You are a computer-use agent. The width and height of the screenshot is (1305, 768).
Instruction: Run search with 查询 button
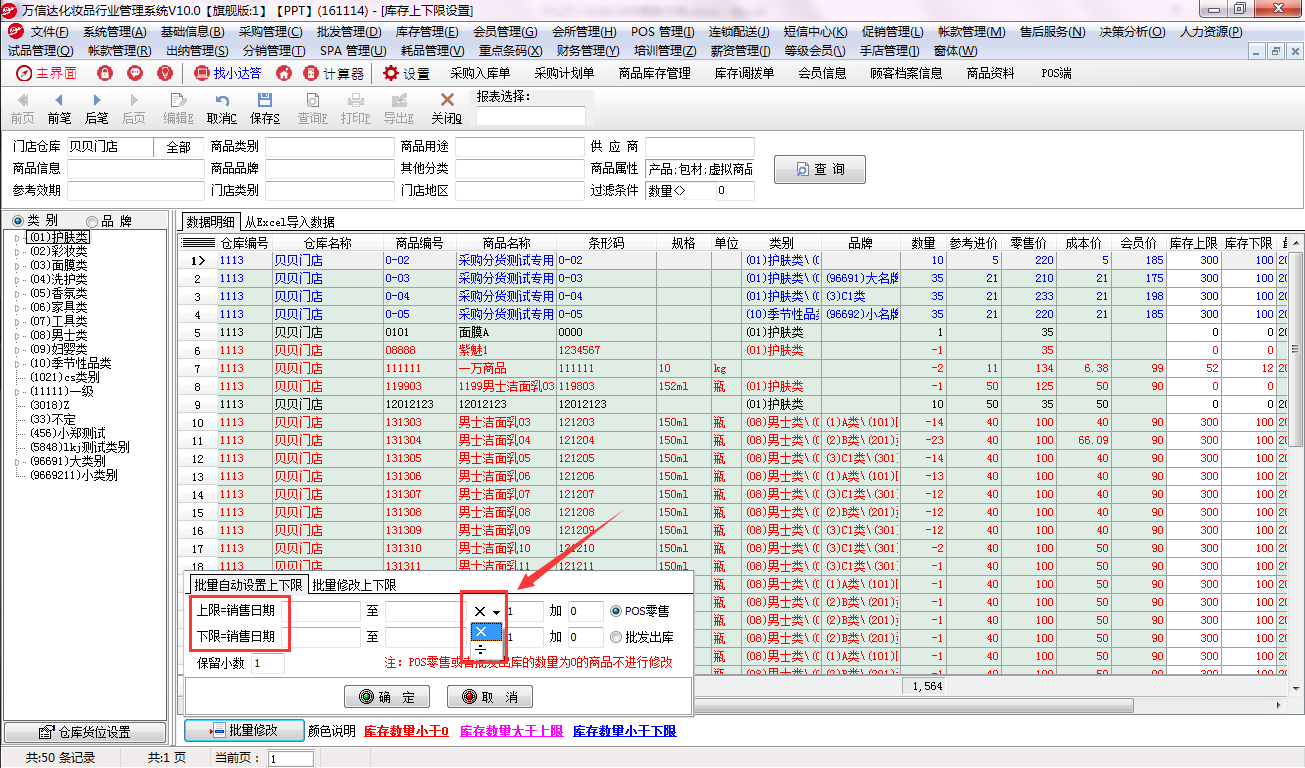point(820,169)
